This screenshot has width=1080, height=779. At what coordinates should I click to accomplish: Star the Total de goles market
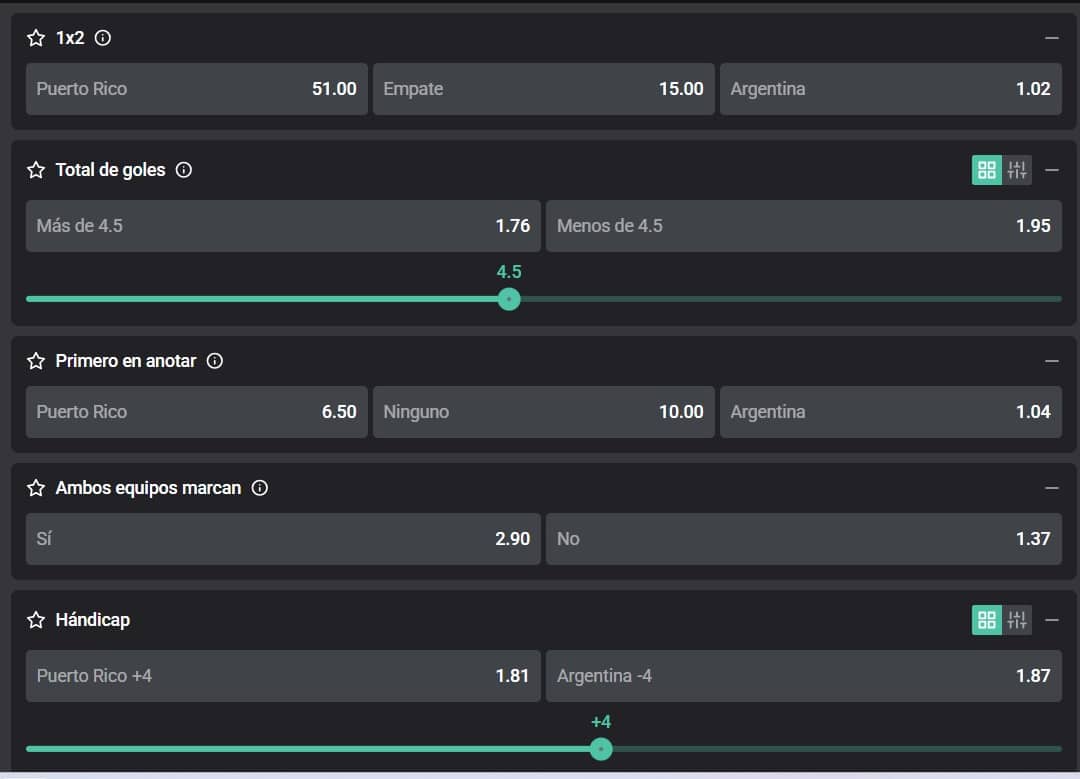[36, 170]
